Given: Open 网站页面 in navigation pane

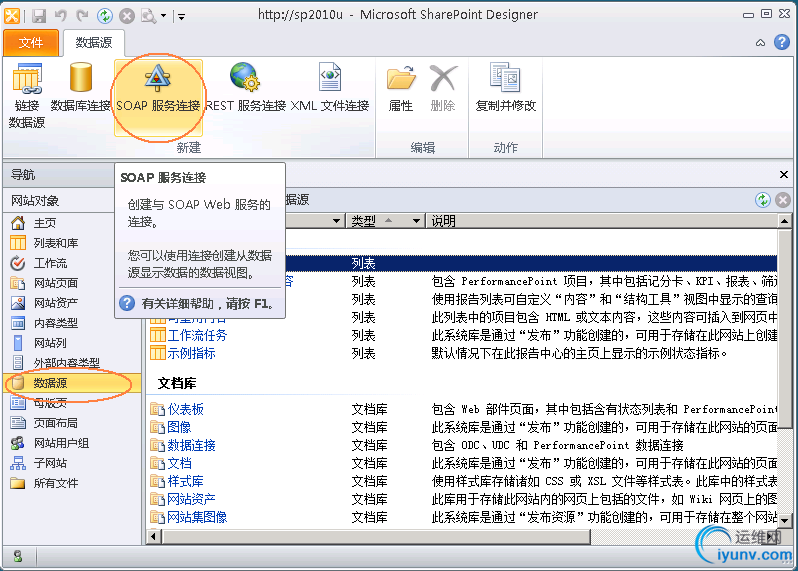Looking at the screenshot, I should [56, 283].
